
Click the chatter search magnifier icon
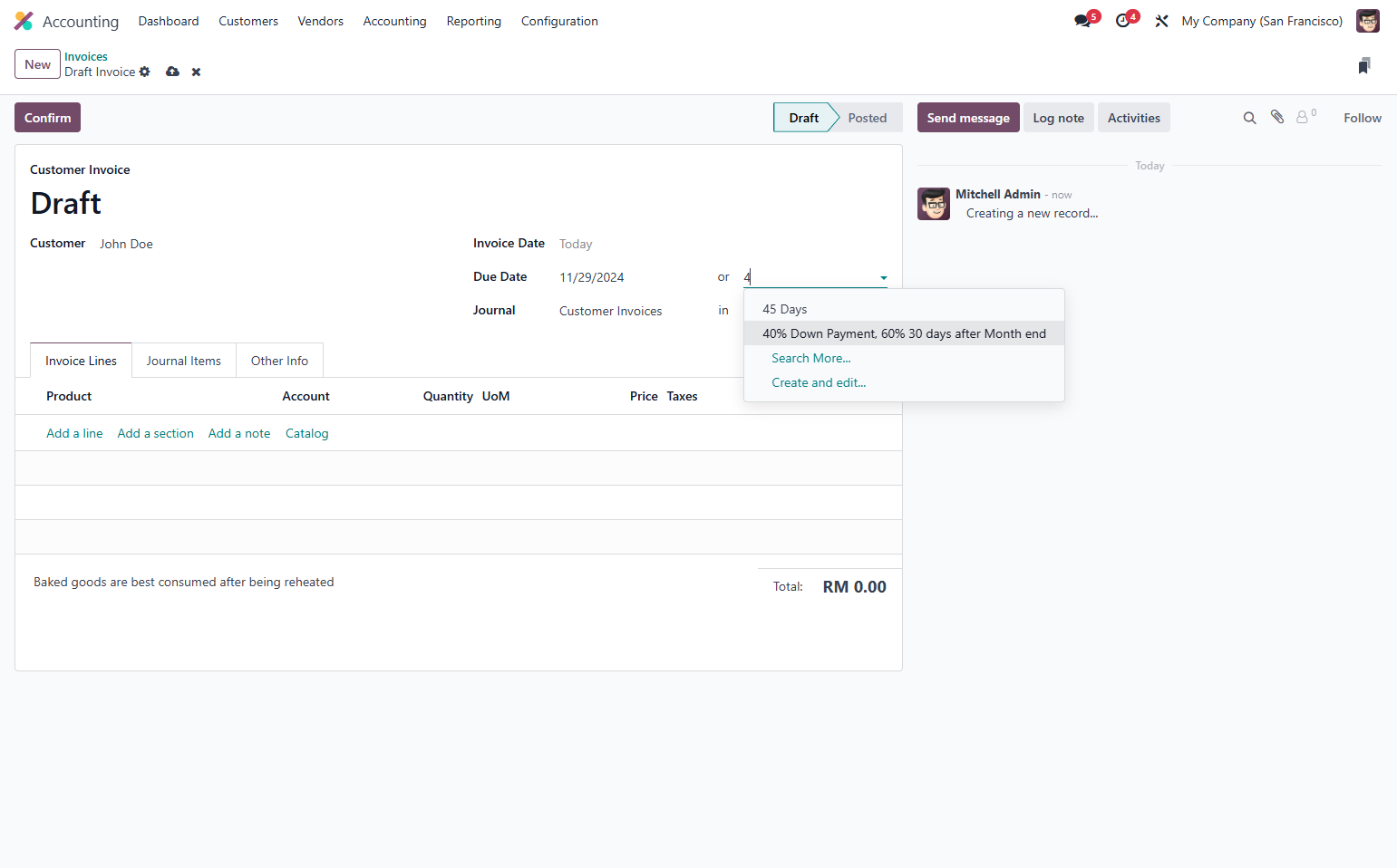[x=1249, y=118]
